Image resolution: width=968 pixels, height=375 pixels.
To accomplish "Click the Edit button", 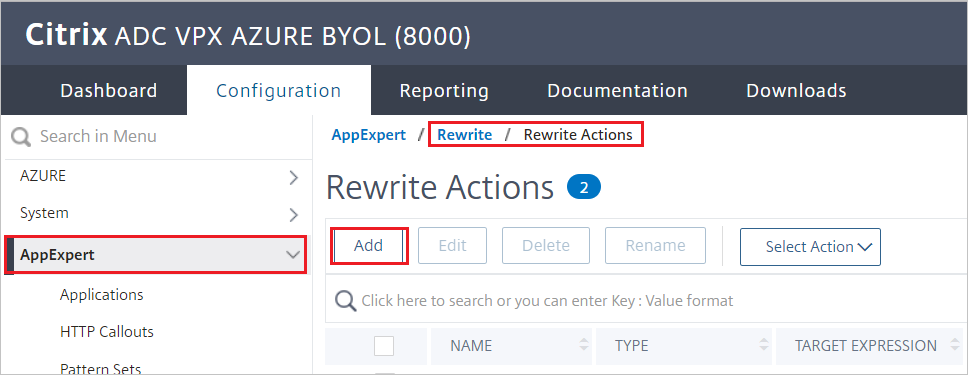I will 453,245.
